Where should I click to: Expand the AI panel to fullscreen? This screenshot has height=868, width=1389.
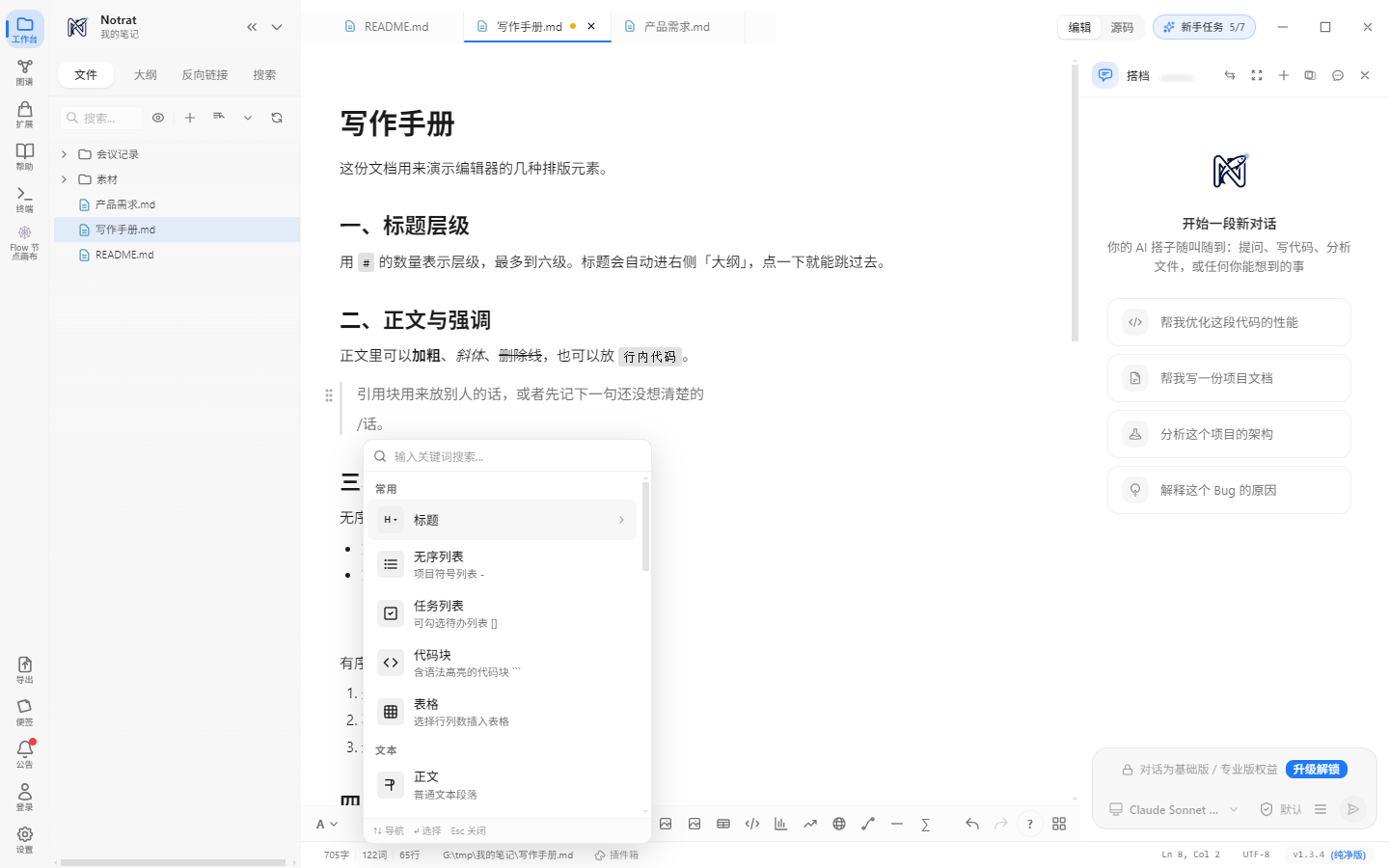1257,75
